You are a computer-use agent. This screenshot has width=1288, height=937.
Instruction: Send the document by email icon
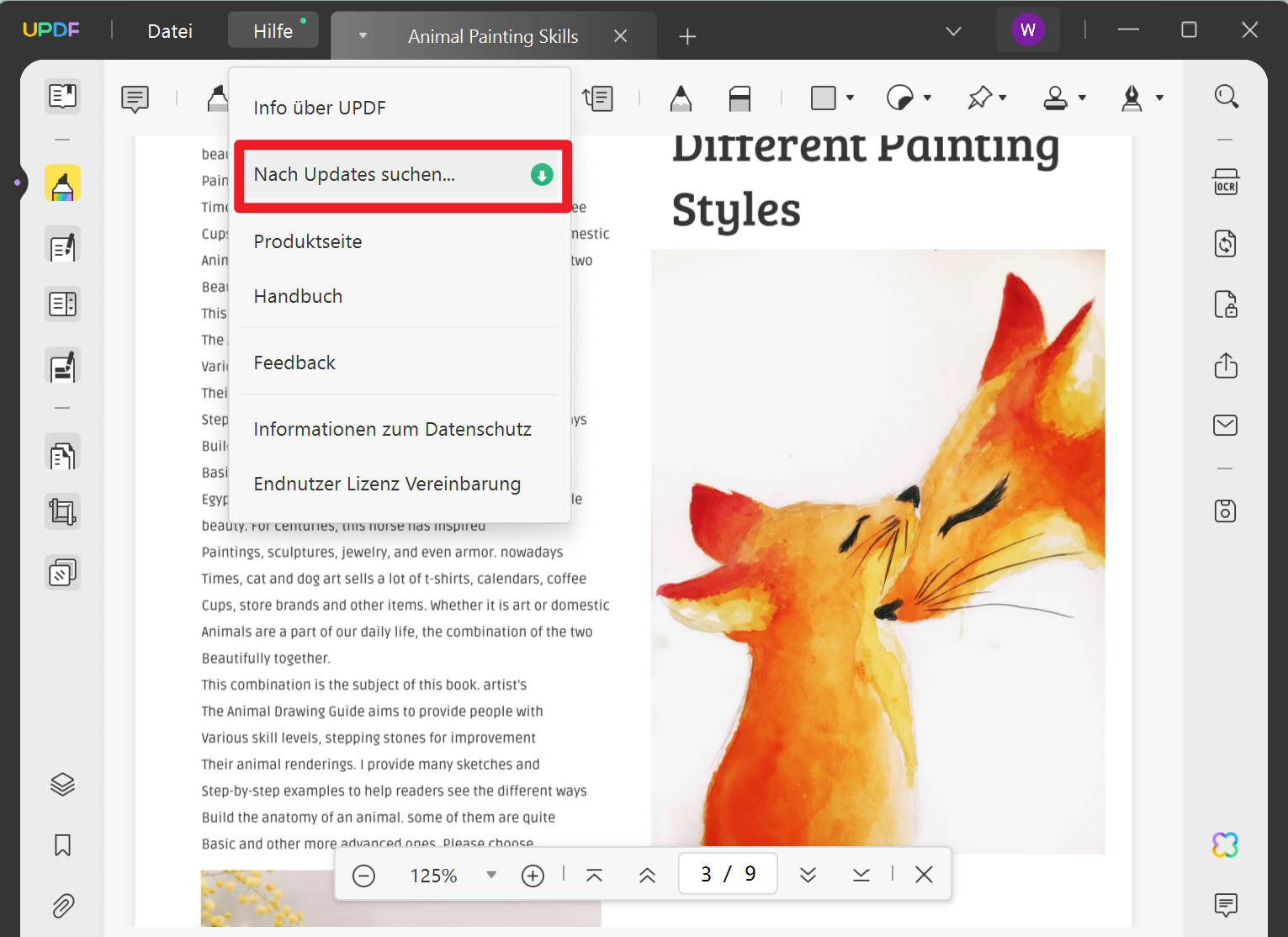tap(1225, 425)
